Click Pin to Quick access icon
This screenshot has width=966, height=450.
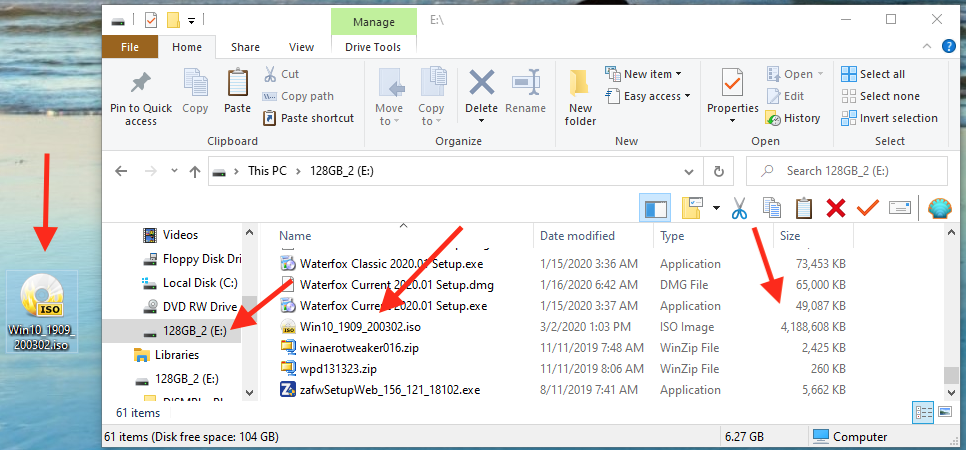click(x=141, y=84)
